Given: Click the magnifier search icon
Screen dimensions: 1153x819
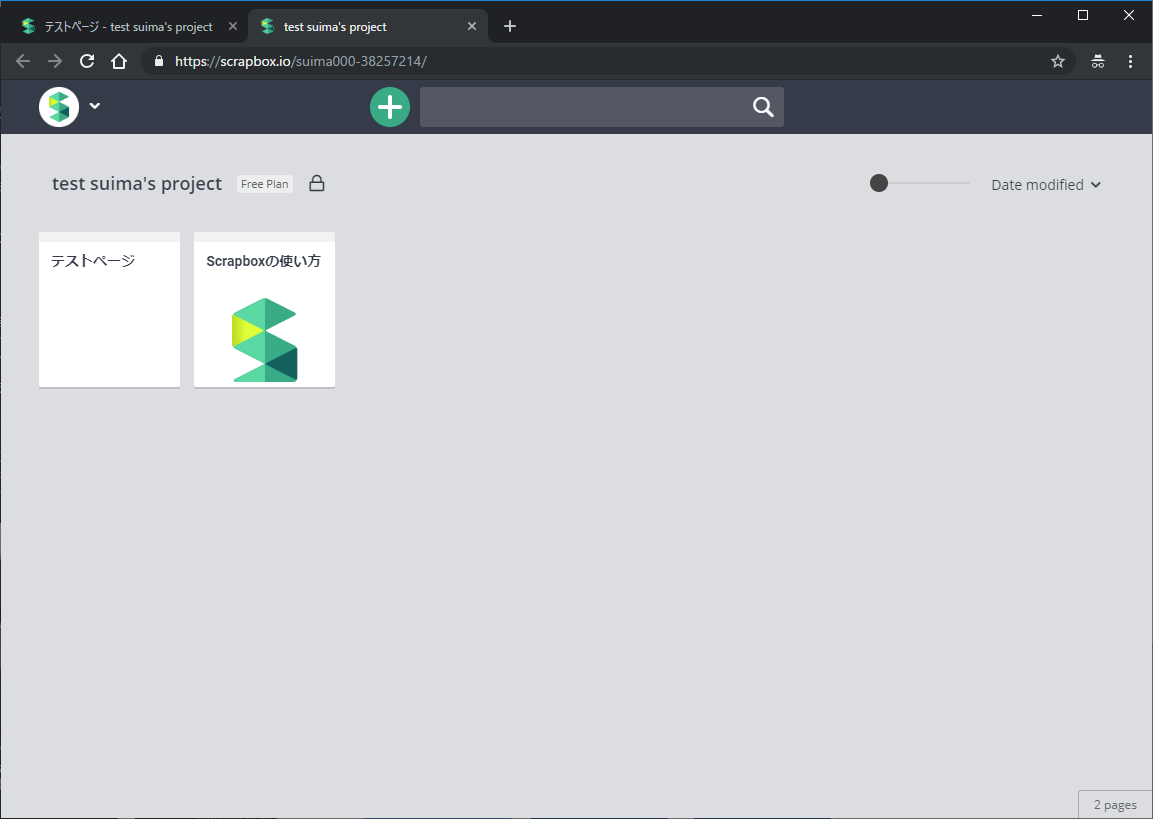Looking at the screenshot, I should (763, 107).
